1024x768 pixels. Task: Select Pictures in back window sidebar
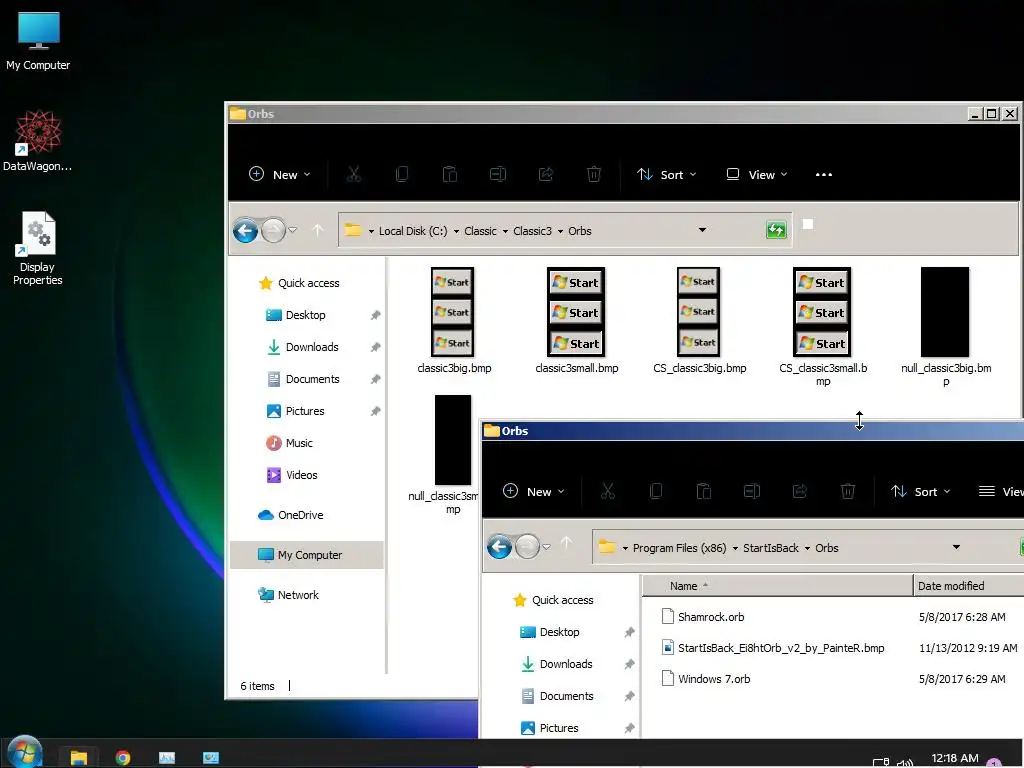point(295,411)
